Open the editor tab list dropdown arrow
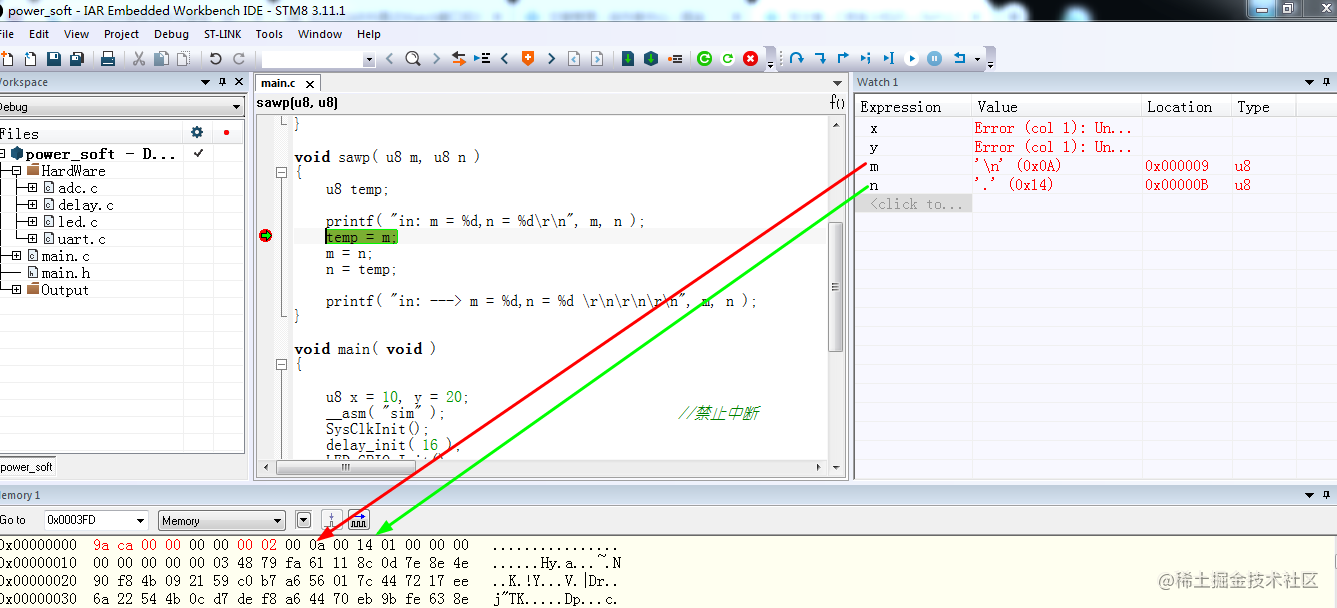Screen dimensions: 1337x608 838,83
